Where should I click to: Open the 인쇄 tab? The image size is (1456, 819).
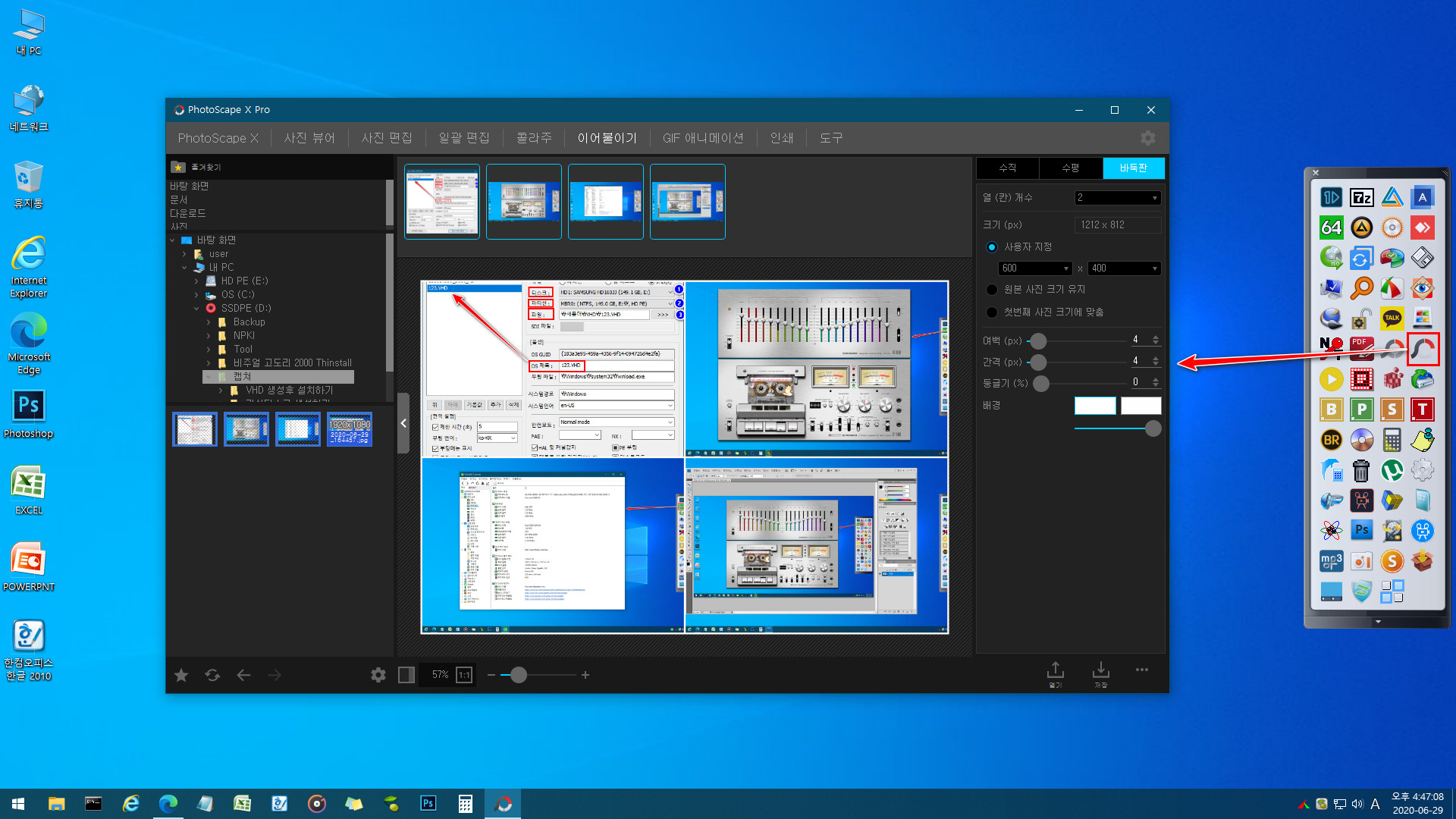782,138
